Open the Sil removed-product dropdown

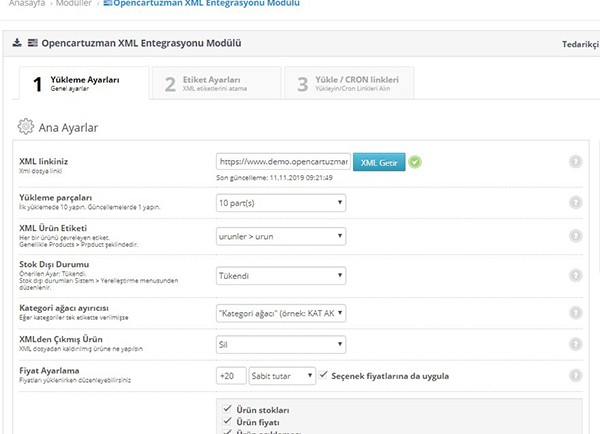pos(281,345)
